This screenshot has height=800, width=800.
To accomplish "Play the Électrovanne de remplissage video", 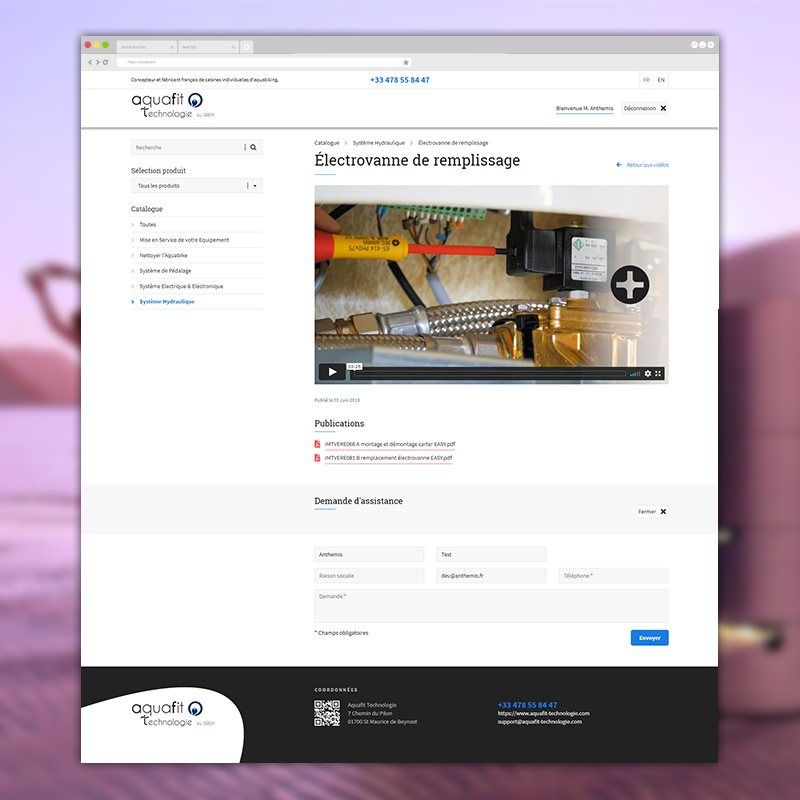I will tap(332, 373).
